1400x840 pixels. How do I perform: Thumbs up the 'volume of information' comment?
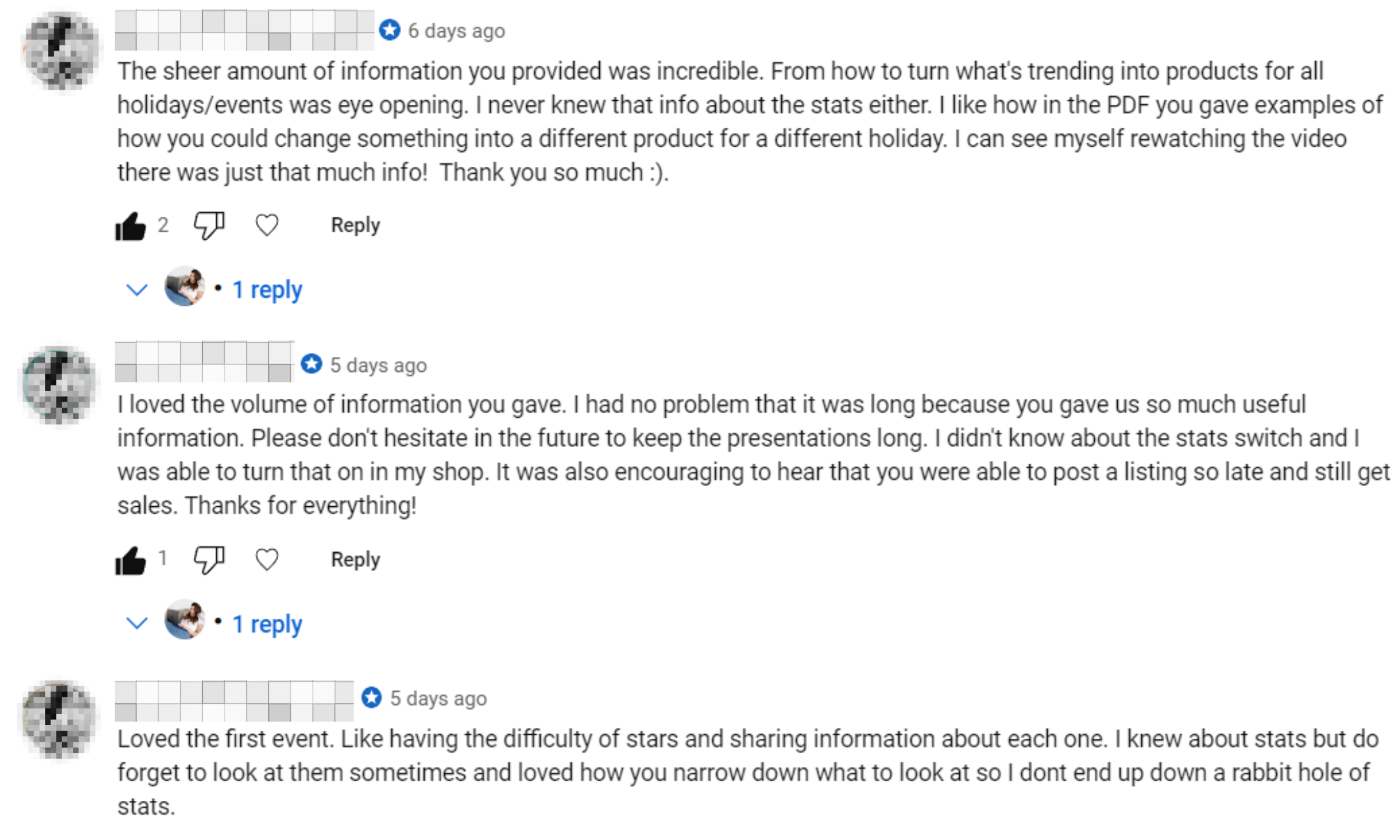tap(130, 561)
